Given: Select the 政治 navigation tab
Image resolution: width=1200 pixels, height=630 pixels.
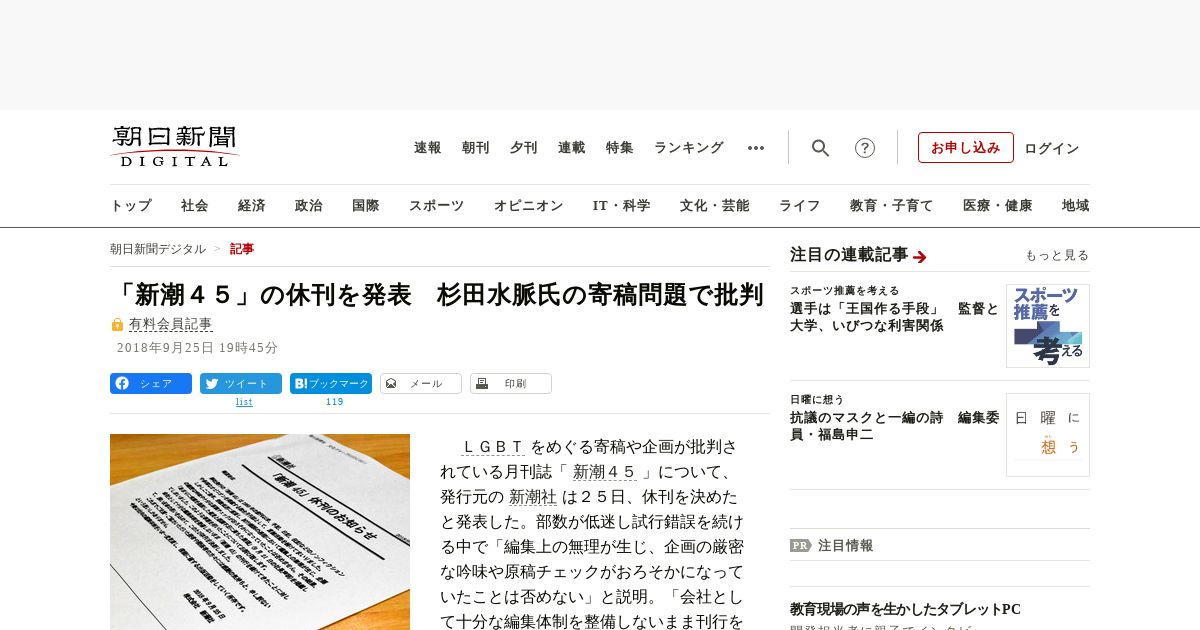Looking at the screenshot, I should [309, 206].
